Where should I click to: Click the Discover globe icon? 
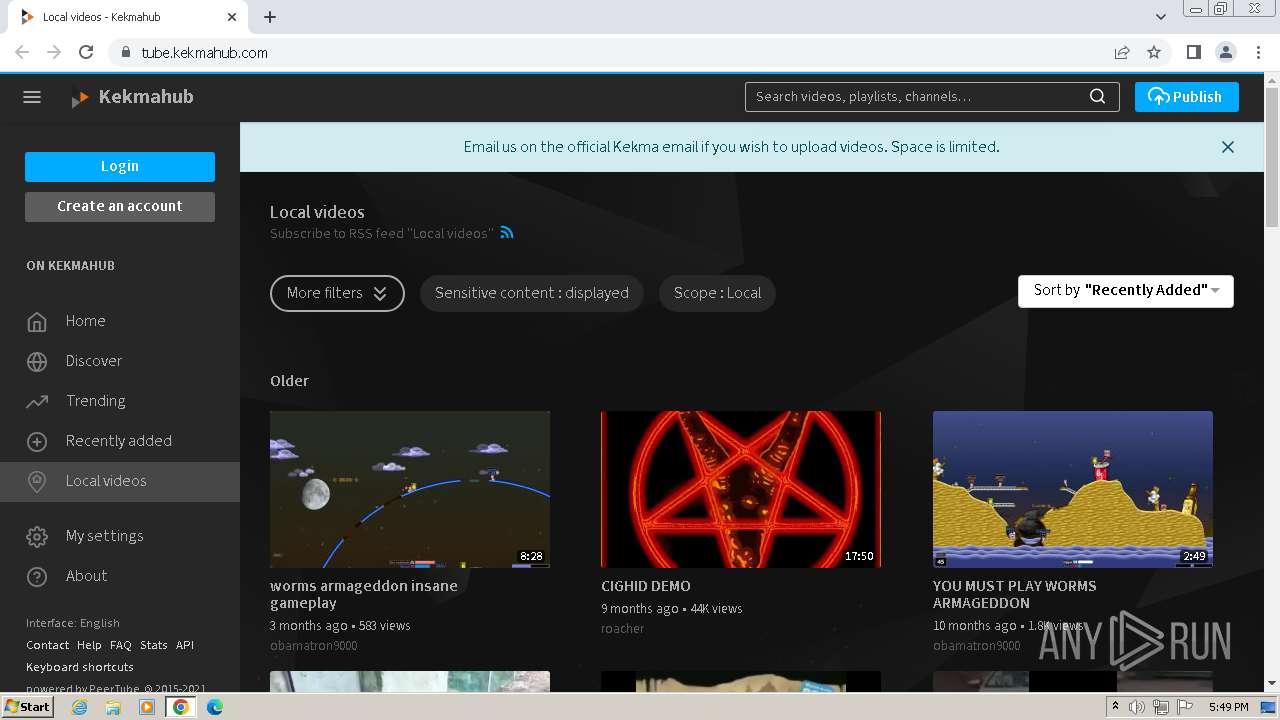37,362
